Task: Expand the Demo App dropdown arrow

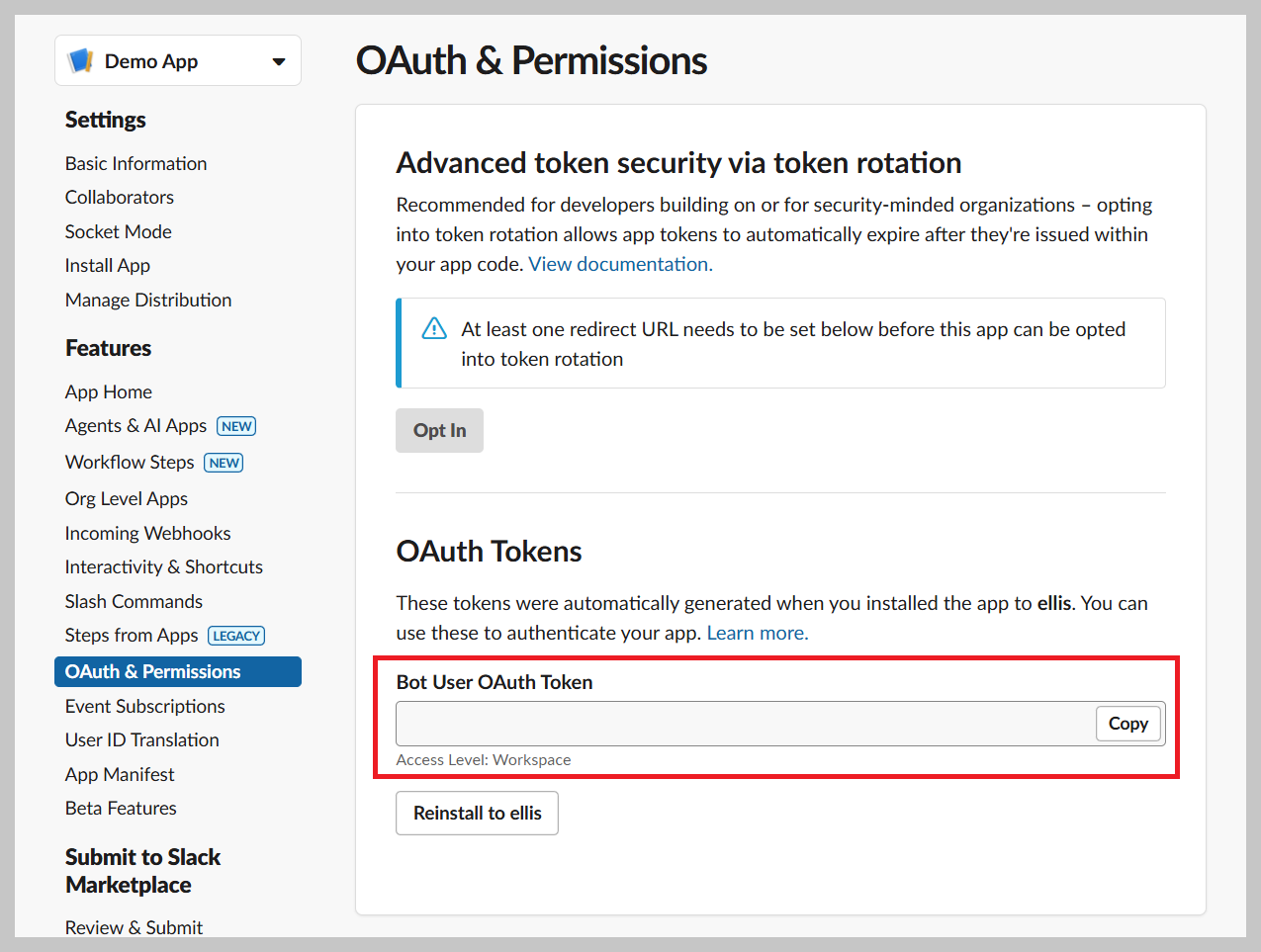Action: [279, 61]
